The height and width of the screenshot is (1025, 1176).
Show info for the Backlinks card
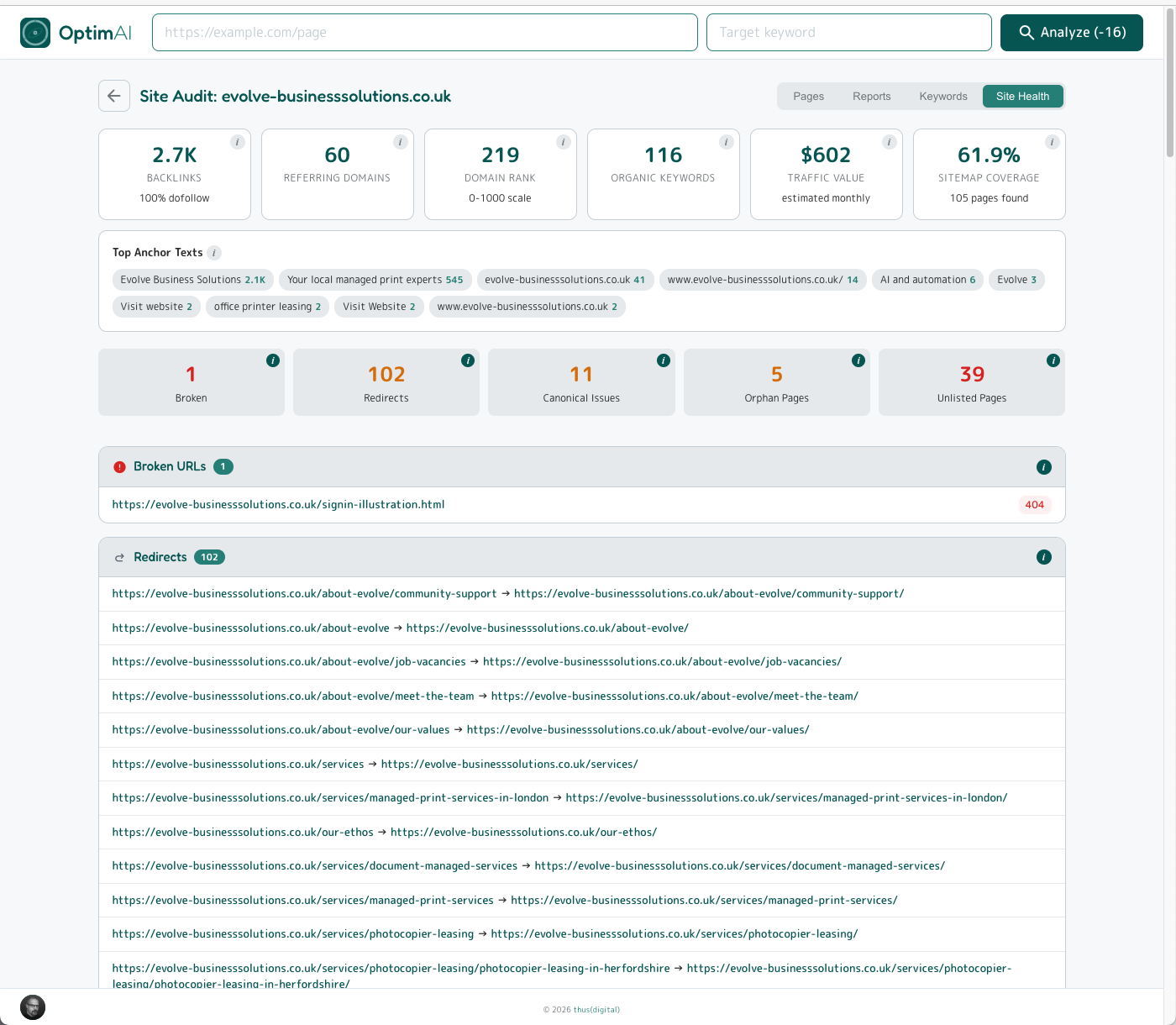tap(238, 142)
